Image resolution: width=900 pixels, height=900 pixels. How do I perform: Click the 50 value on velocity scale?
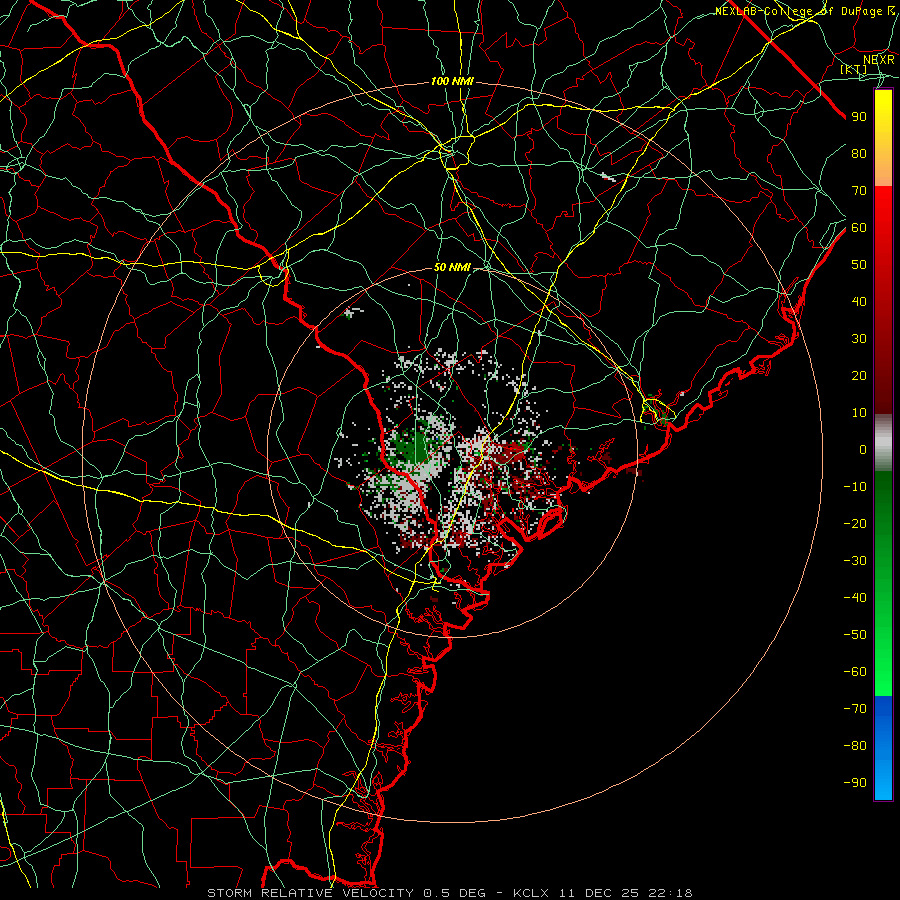pos(859,265)
